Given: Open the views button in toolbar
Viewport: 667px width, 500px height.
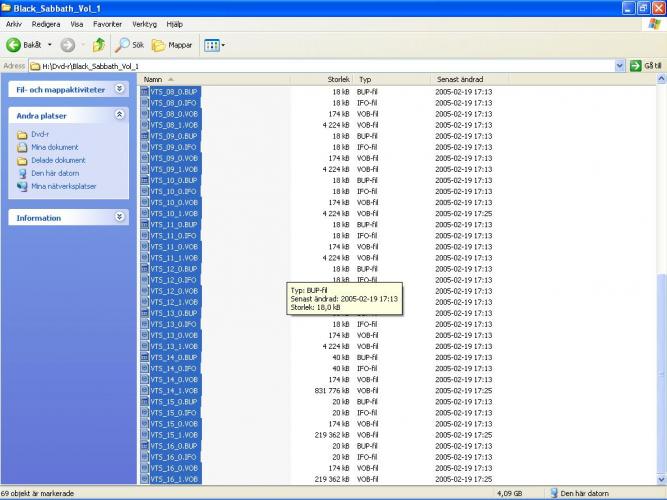Looking at the screenshot, I should click(x=214, y=45).
